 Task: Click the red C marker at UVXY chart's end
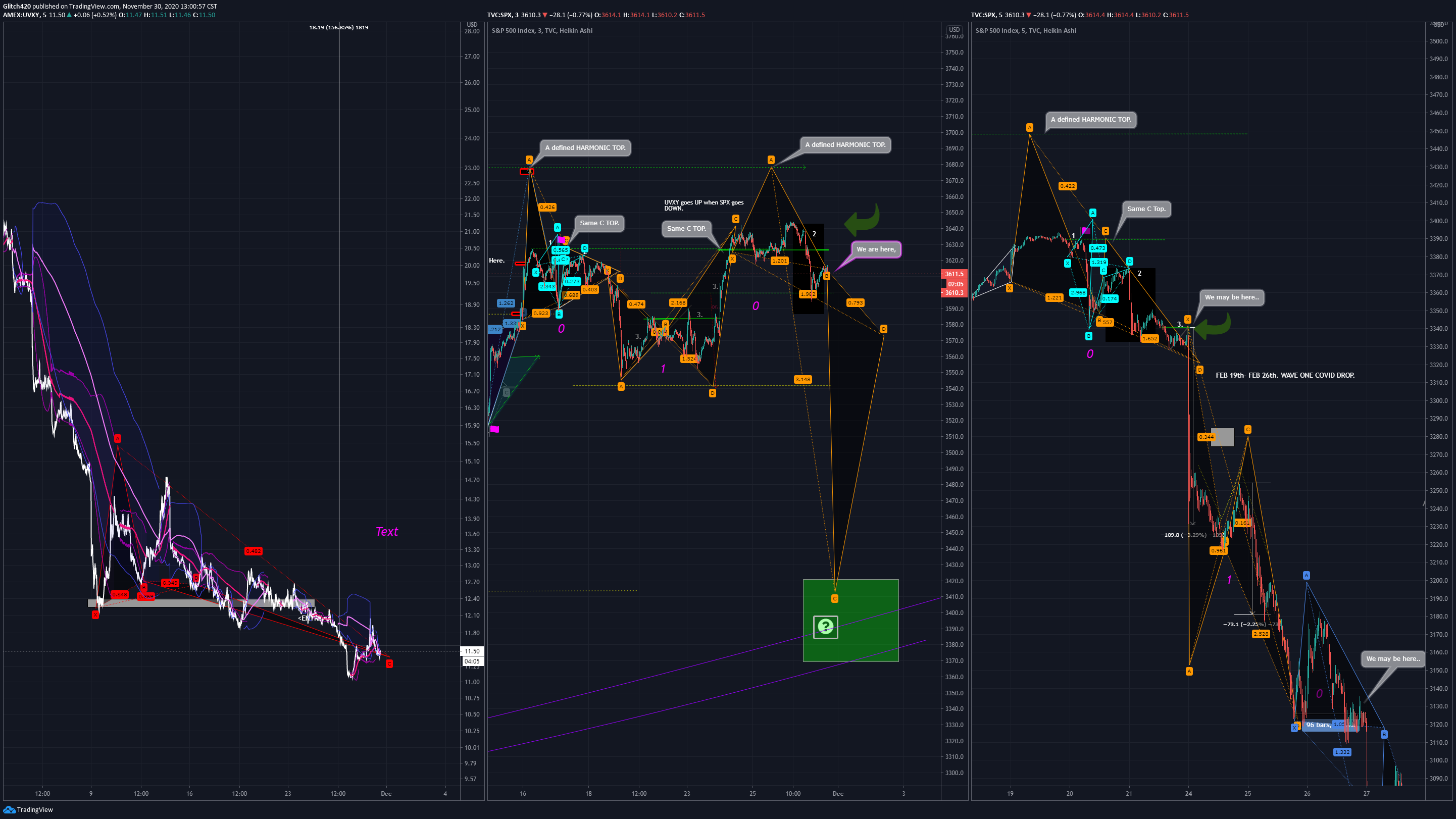[x=389, y=663]
